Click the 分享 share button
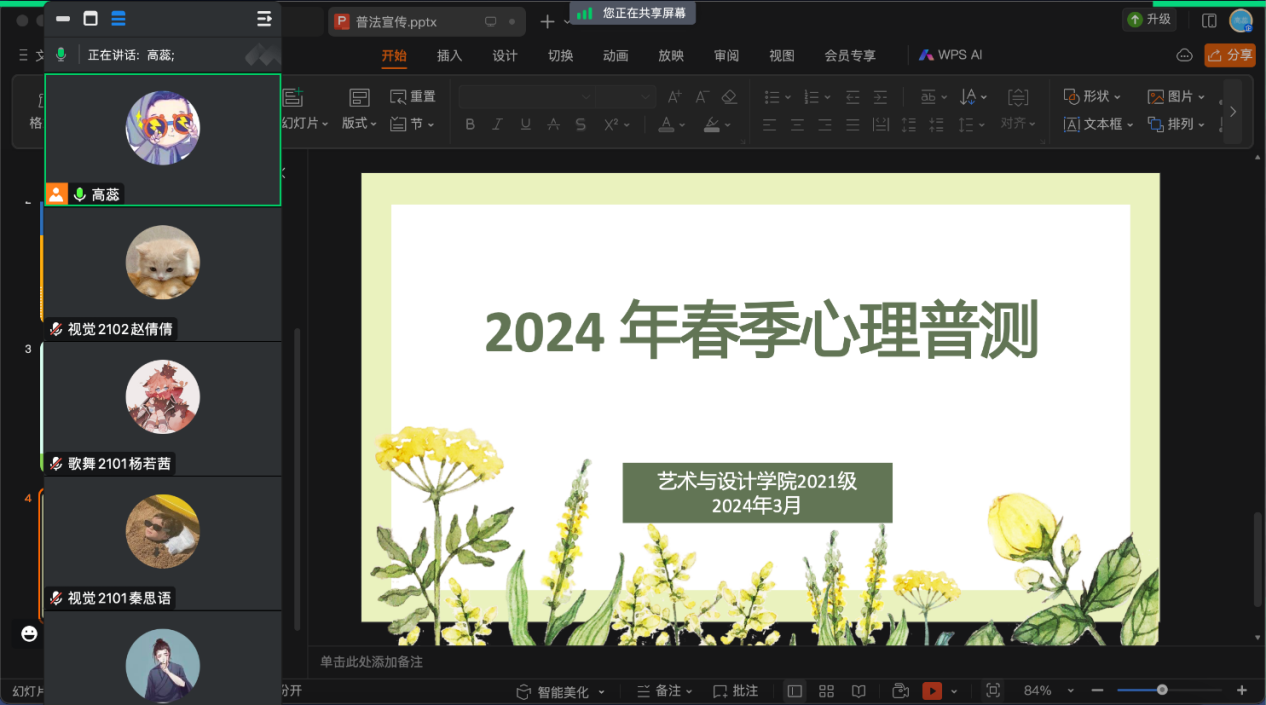Image resolution: width=1266 pixels, height=705 pixels. point(1229,56)
